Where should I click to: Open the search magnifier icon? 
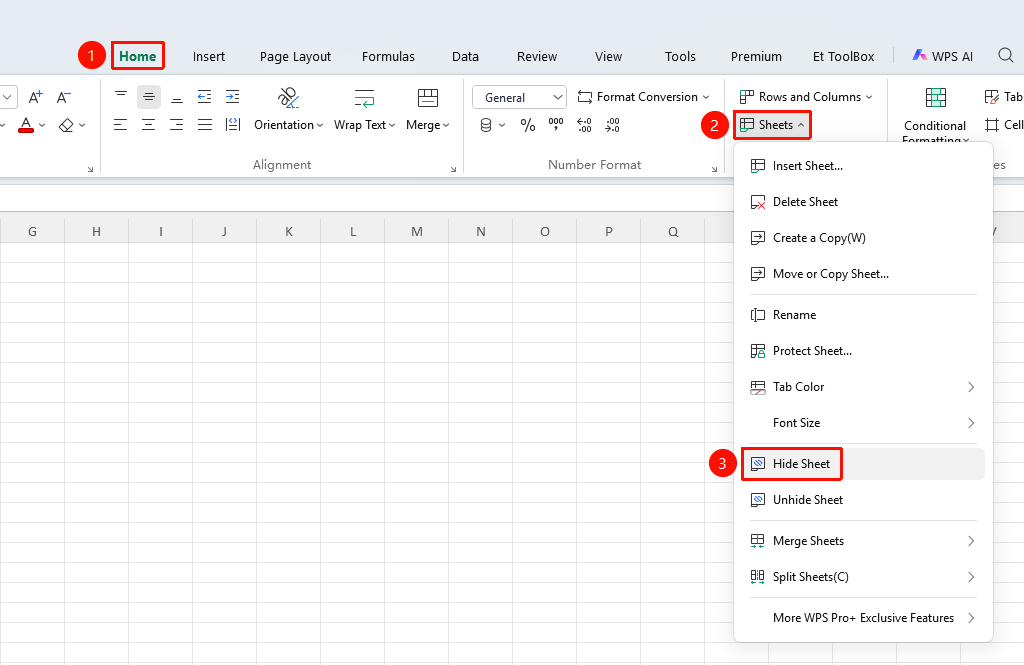tap(1006, 56)
